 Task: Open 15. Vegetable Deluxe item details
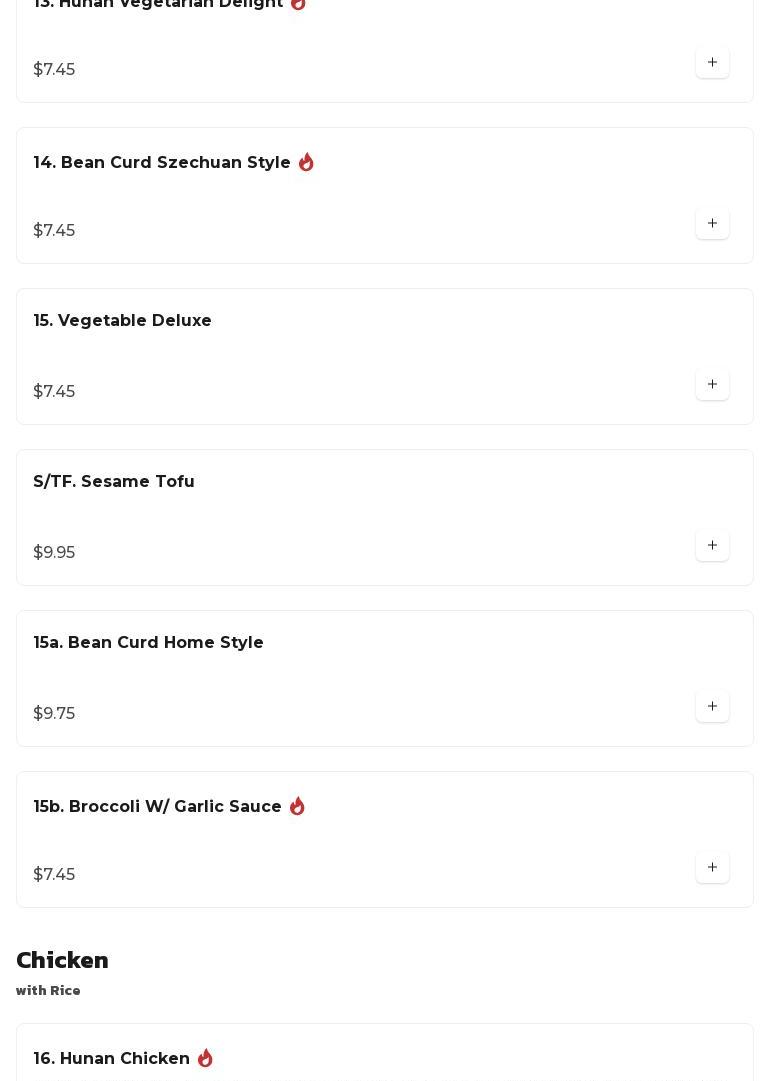click(x=123, y=321)
